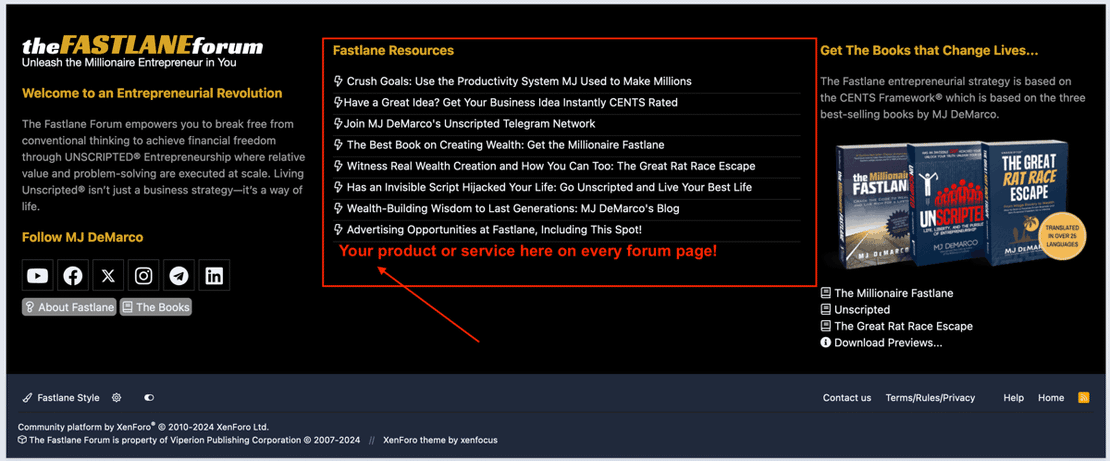
Task: Open the Fastlane Style chooser
Action: pyautogui.click(x=61, y=398)
